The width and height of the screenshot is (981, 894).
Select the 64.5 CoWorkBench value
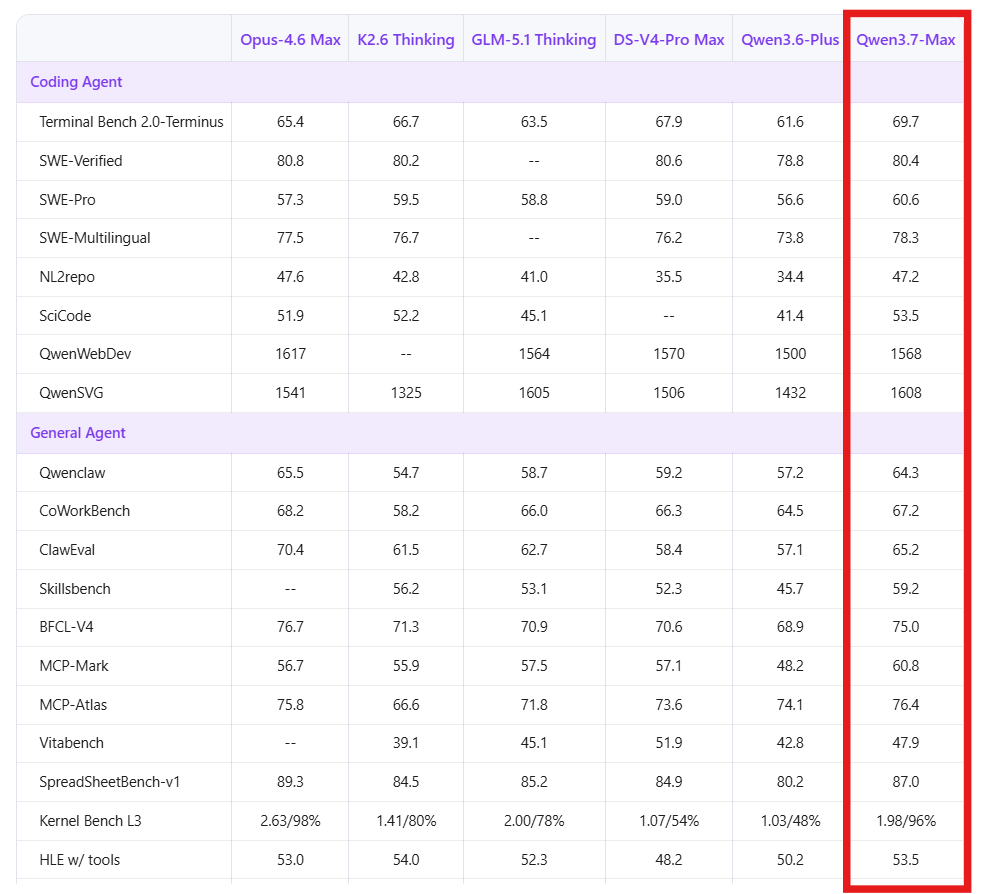pyautogui.click(x=790, y=510)
